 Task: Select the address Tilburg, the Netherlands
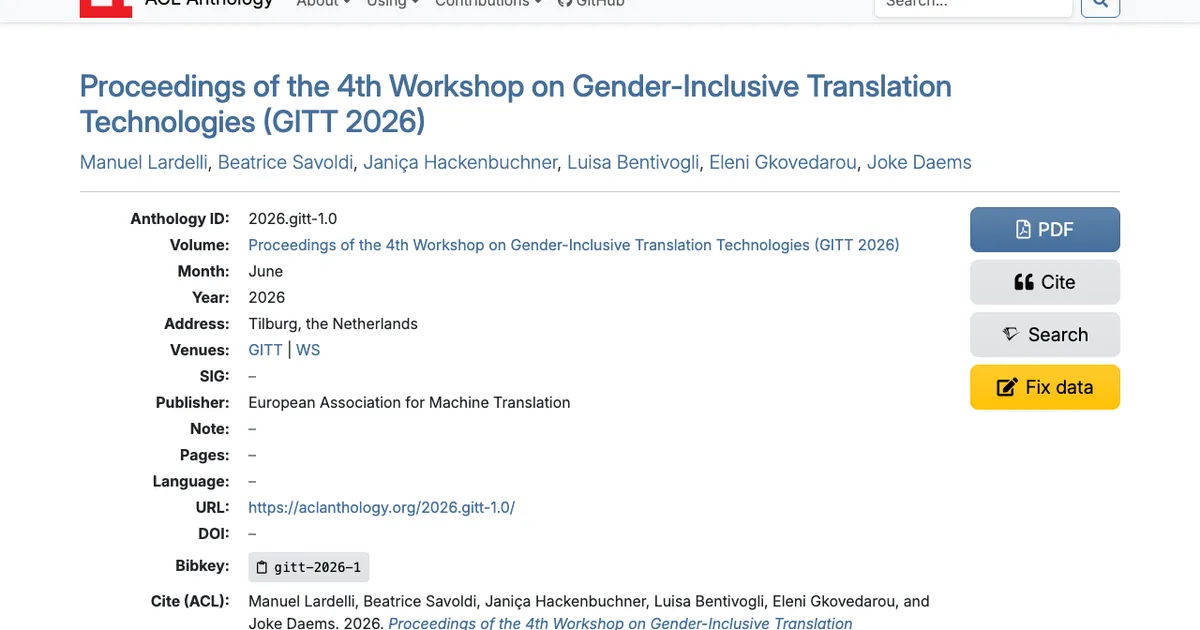(x=333, y=324)
